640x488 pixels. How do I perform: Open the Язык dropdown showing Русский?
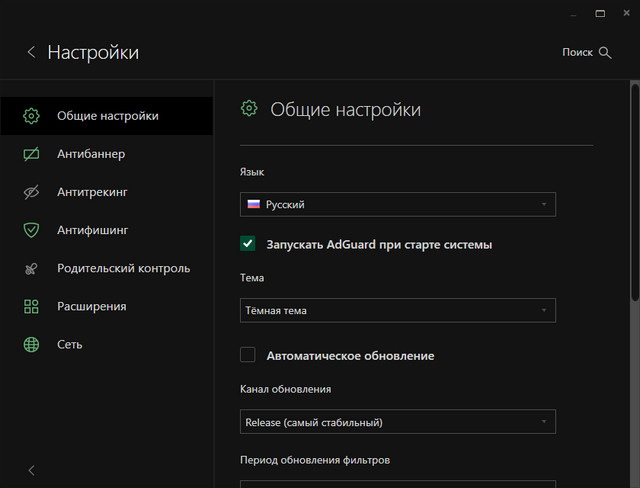(398, 204)
